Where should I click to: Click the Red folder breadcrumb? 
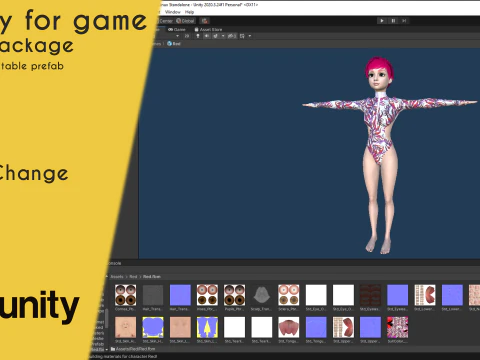[x=133, y=277]
